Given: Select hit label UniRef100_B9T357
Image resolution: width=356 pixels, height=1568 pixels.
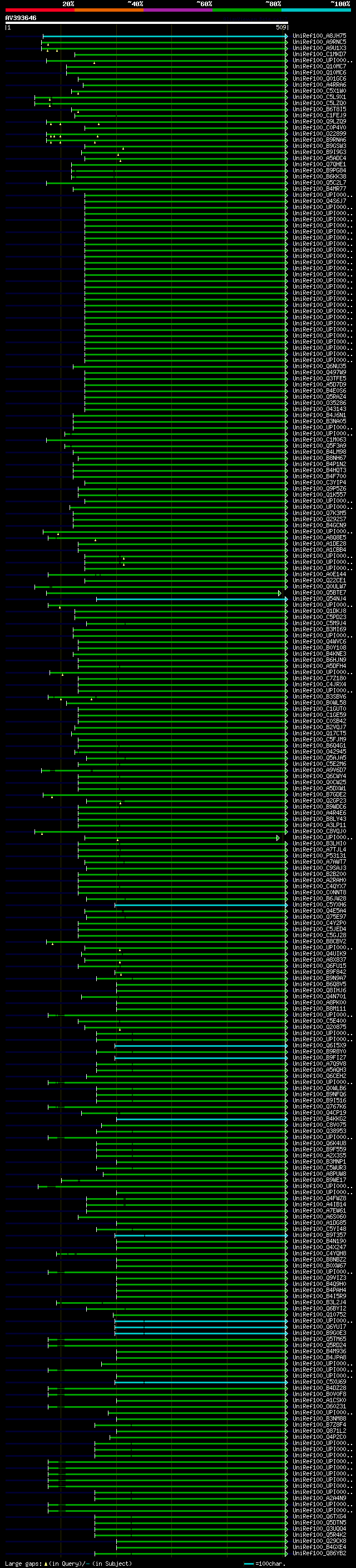Looking at the screenshot, I should (x=319, y=1234).
